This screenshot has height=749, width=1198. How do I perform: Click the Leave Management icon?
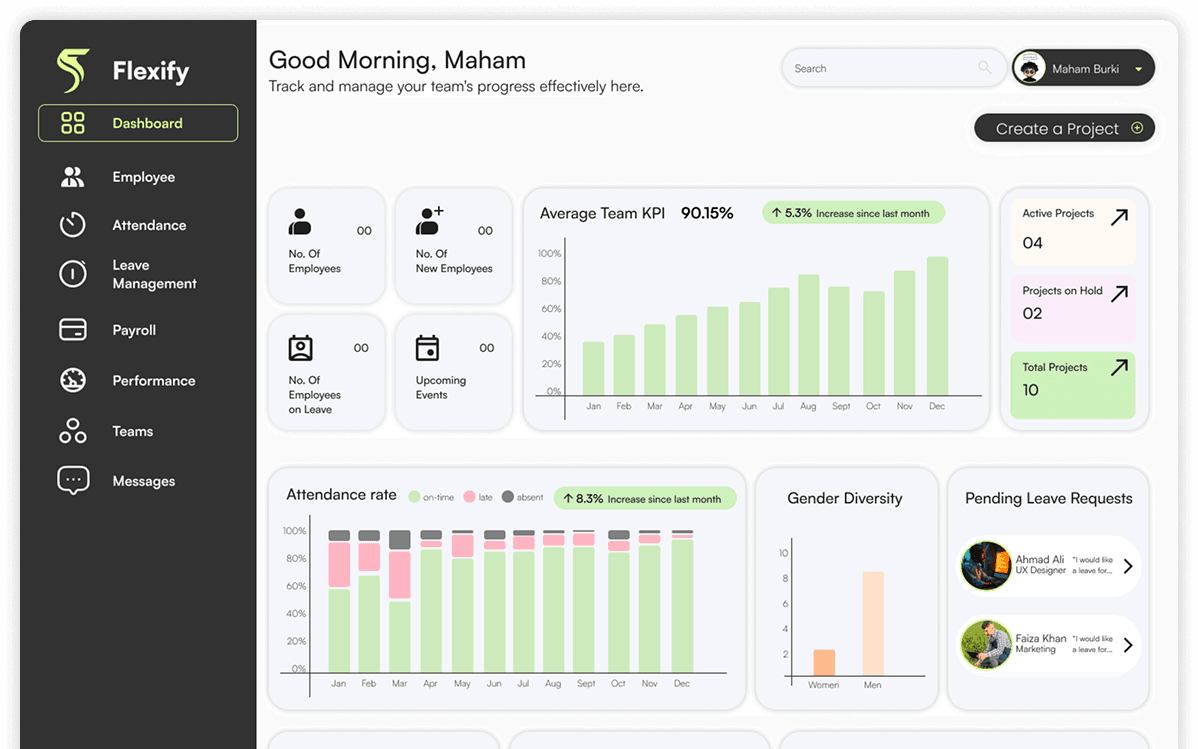[72, 273]
